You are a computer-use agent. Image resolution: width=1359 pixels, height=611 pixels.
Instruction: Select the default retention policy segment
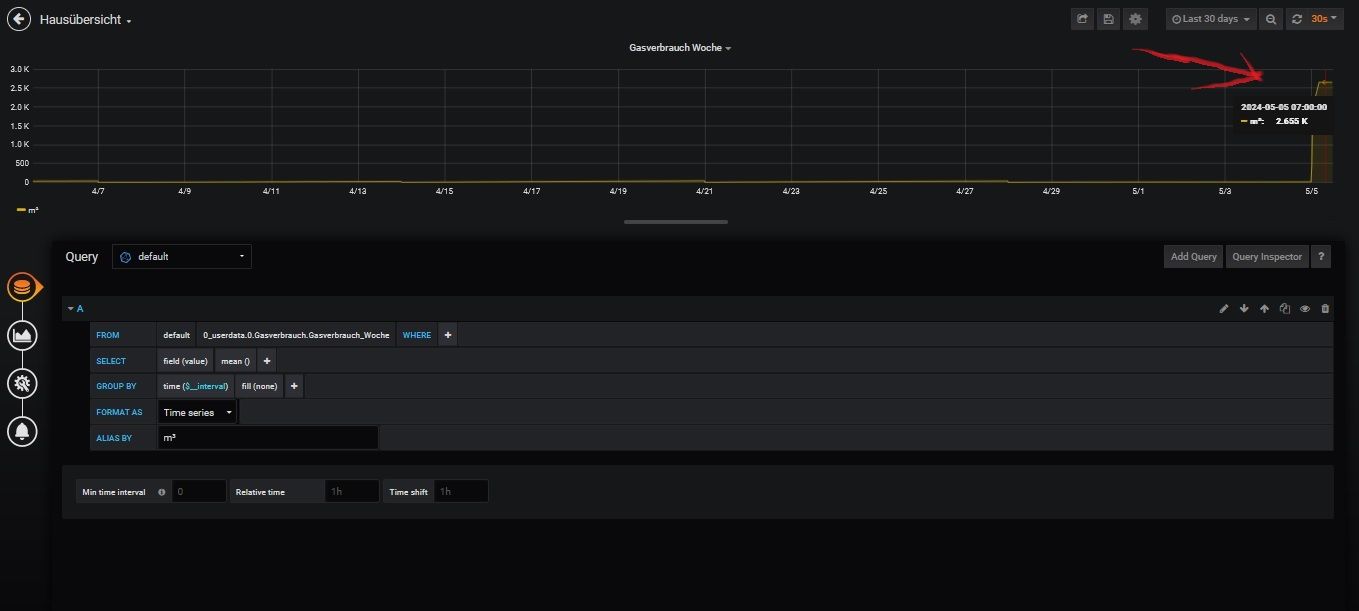coord(177,335)
